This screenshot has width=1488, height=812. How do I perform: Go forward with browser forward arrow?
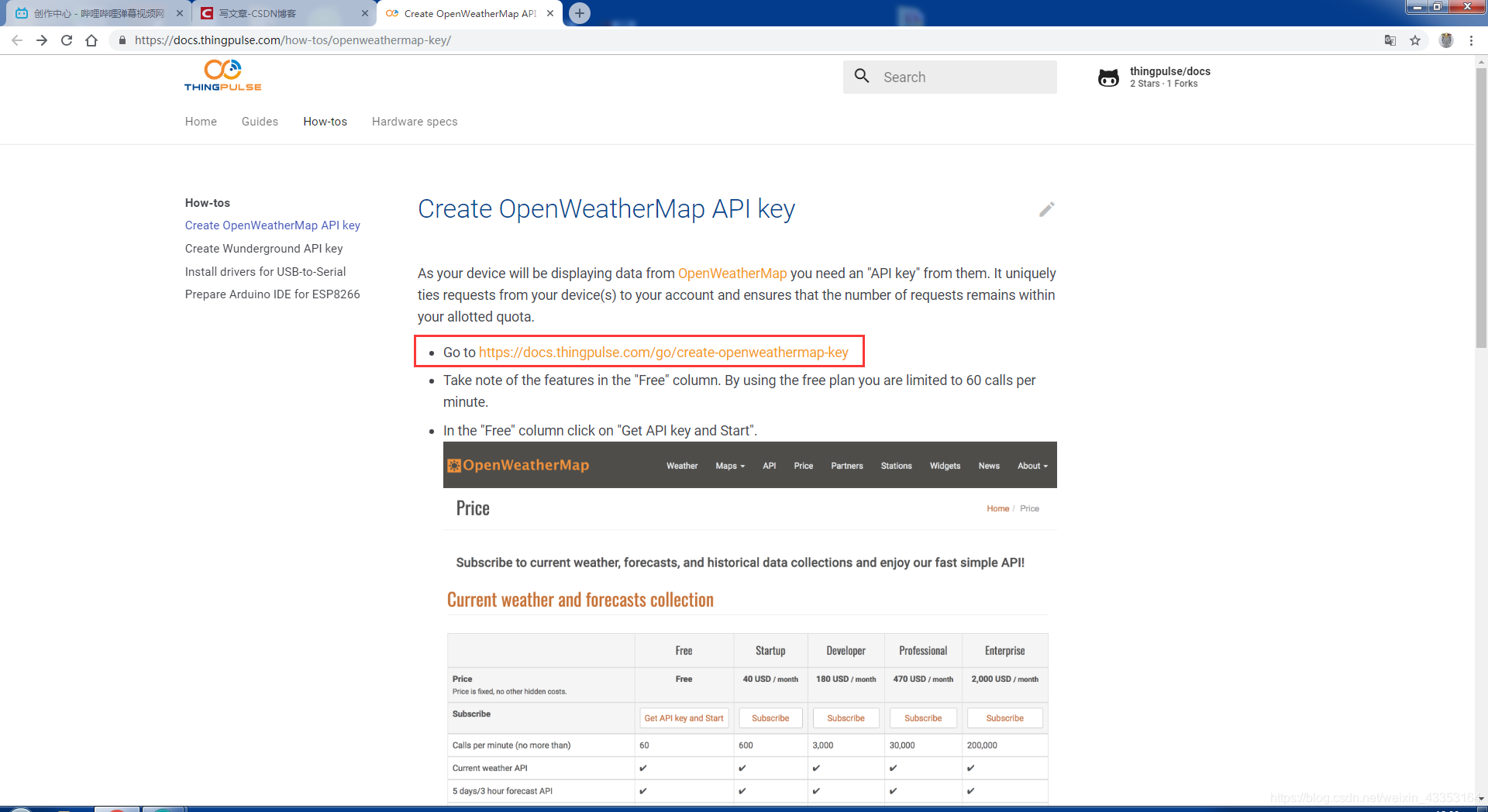click(42, 40)
